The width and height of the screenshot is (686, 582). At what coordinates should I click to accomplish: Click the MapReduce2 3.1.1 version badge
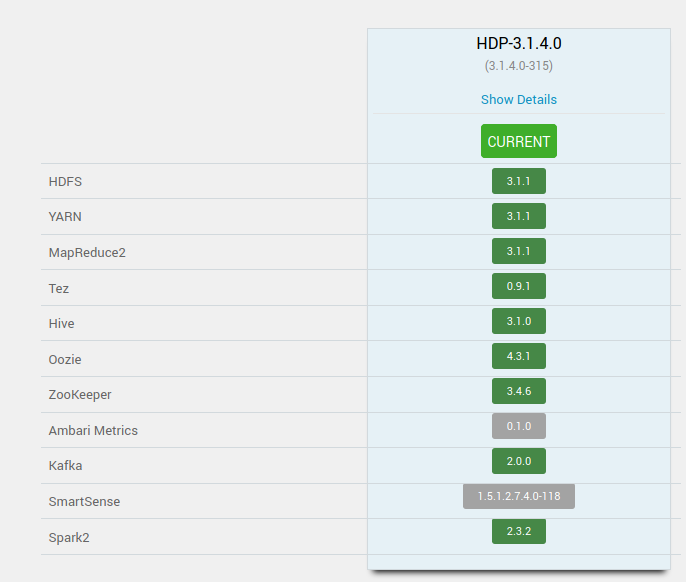(x=519, y=251)
